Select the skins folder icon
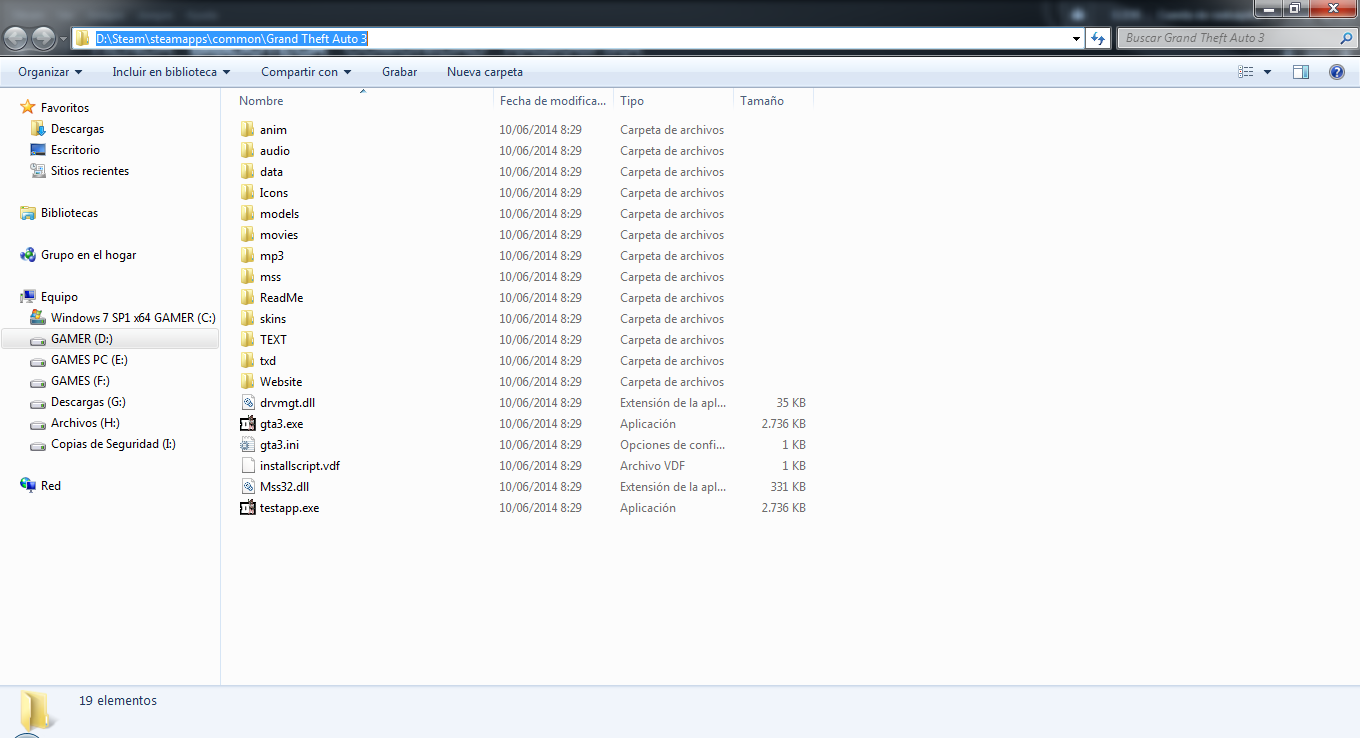The height and width of the screenshot is (738, 1360). coord(248,319)
